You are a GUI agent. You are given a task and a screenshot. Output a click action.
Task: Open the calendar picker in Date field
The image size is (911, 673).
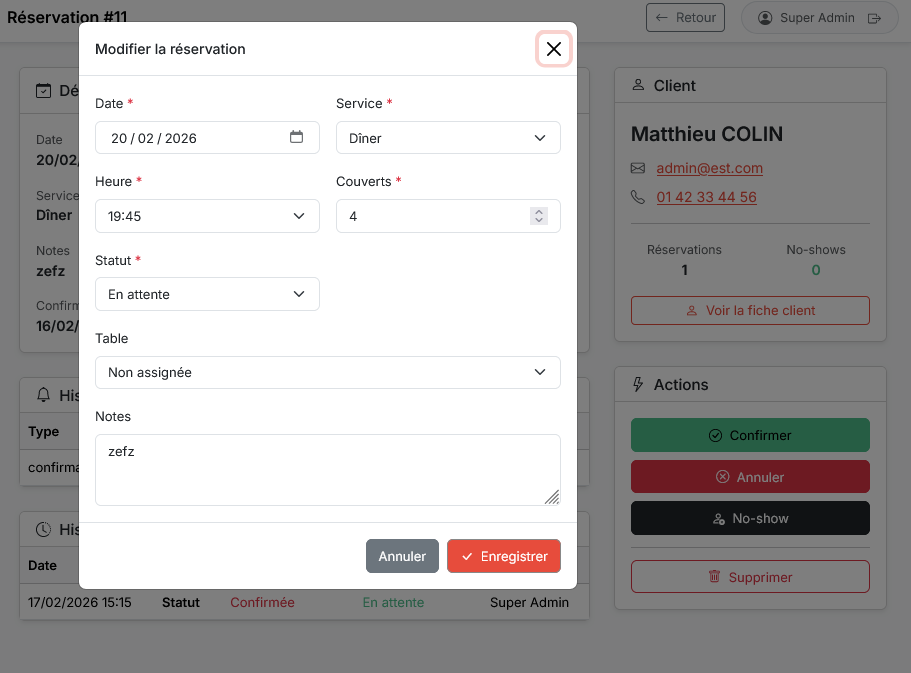pyautogui.click(x=296, y=137)
